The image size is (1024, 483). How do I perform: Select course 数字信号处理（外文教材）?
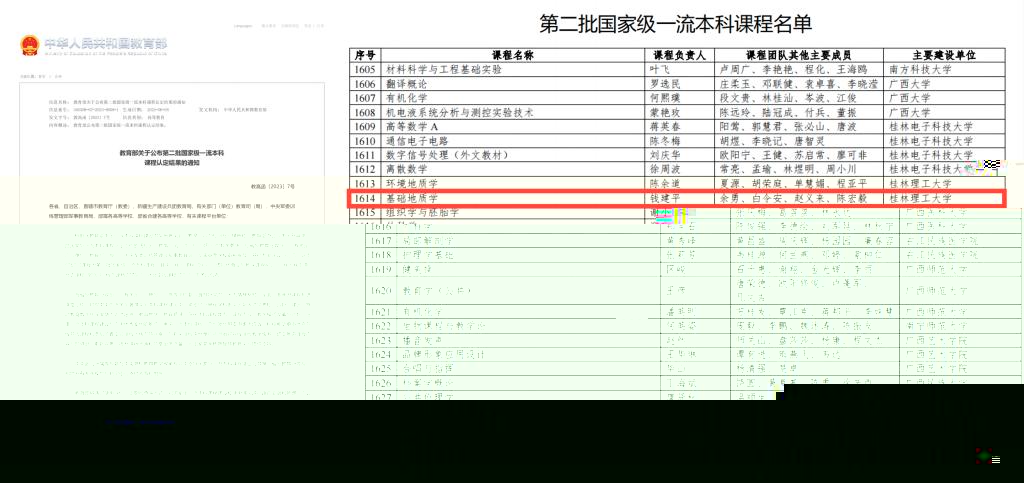tap(447, 155)
